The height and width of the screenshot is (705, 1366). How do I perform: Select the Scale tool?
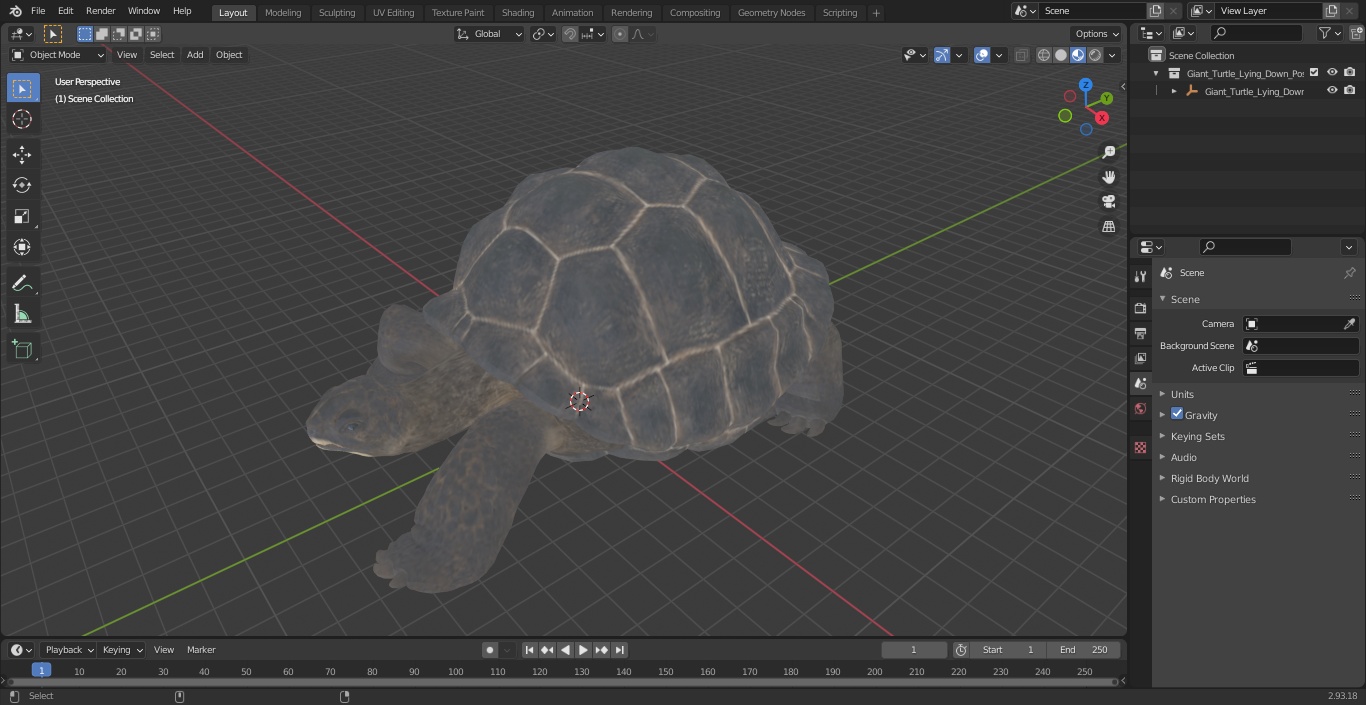tap(22, 216)
